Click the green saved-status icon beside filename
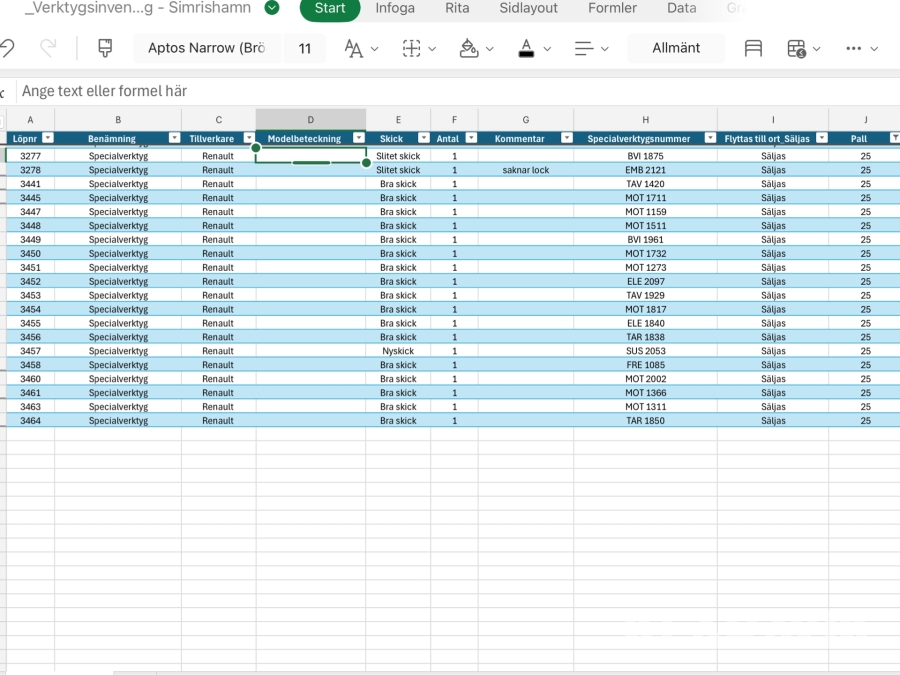Viewport: 900px width, 675px height. click(272, 8)
